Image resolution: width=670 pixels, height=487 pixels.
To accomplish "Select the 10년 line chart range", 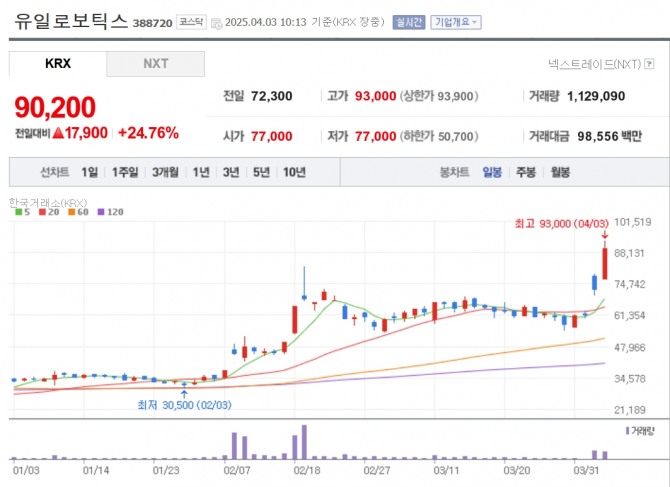I will [294, 172].
